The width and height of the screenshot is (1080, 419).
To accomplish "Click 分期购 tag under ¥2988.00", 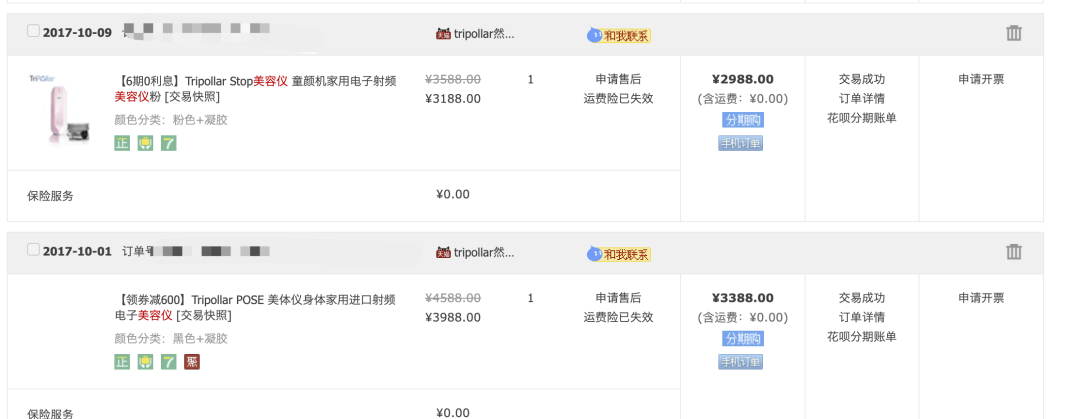I will pyautogui.click(x=742, y=120).
